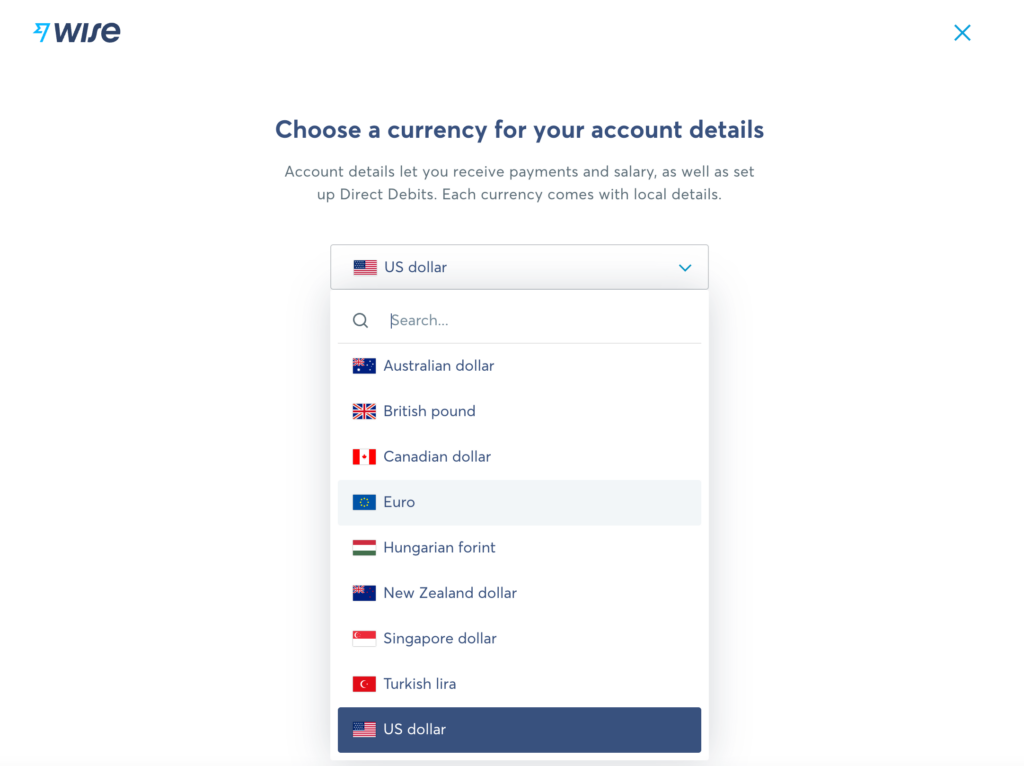This screenshot has height=766, width=1024.
Task: Click the Wise logo
Action: pyautogui.click(x=77, y=32)
